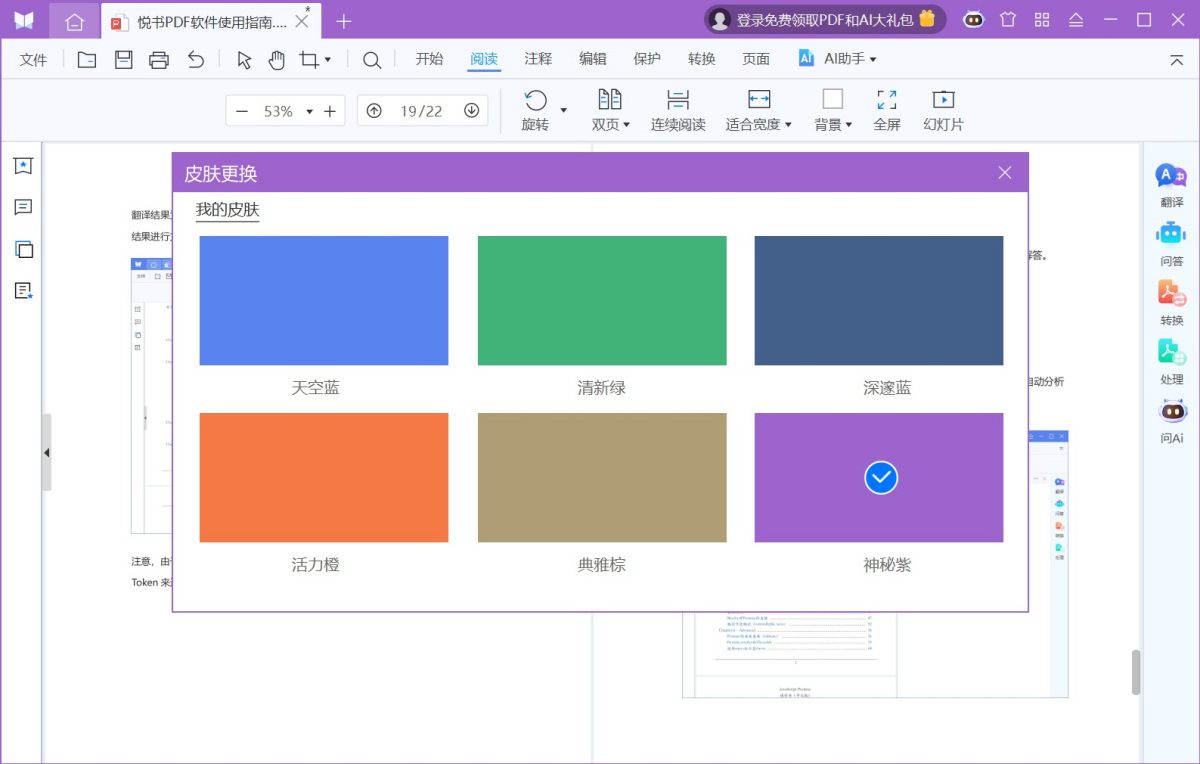Select the hand pan tool
This screenshot has height=764, width=1200.
277,59
